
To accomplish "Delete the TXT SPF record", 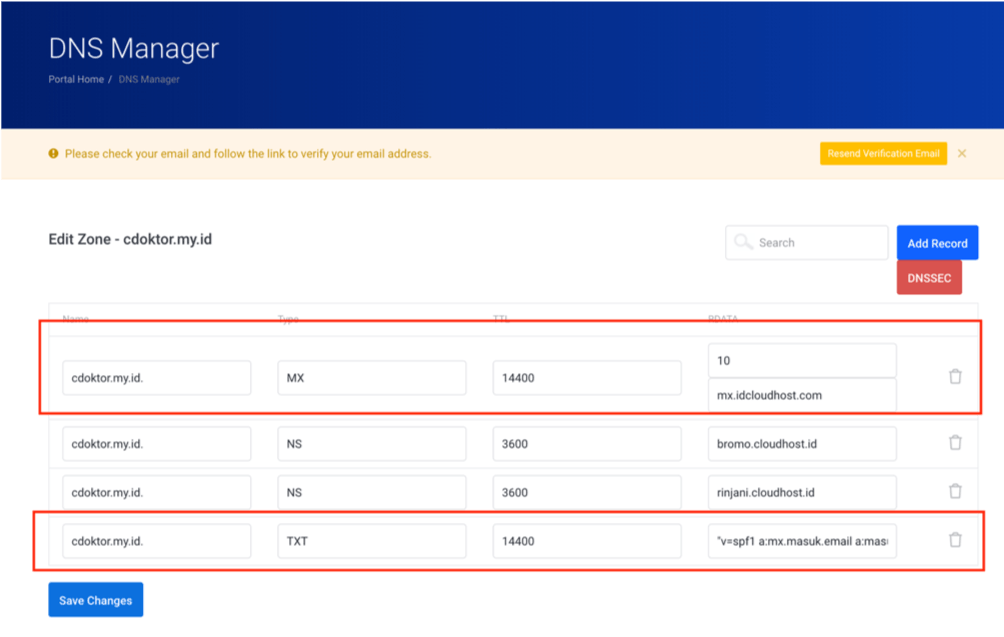I will [x=955, y=540].
